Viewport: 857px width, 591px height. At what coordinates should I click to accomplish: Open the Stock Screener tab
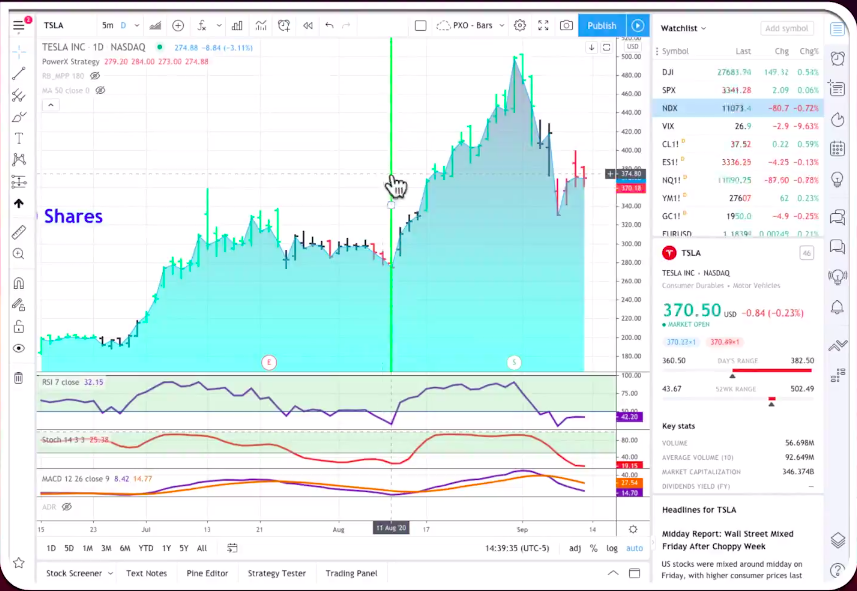point(74,573)
